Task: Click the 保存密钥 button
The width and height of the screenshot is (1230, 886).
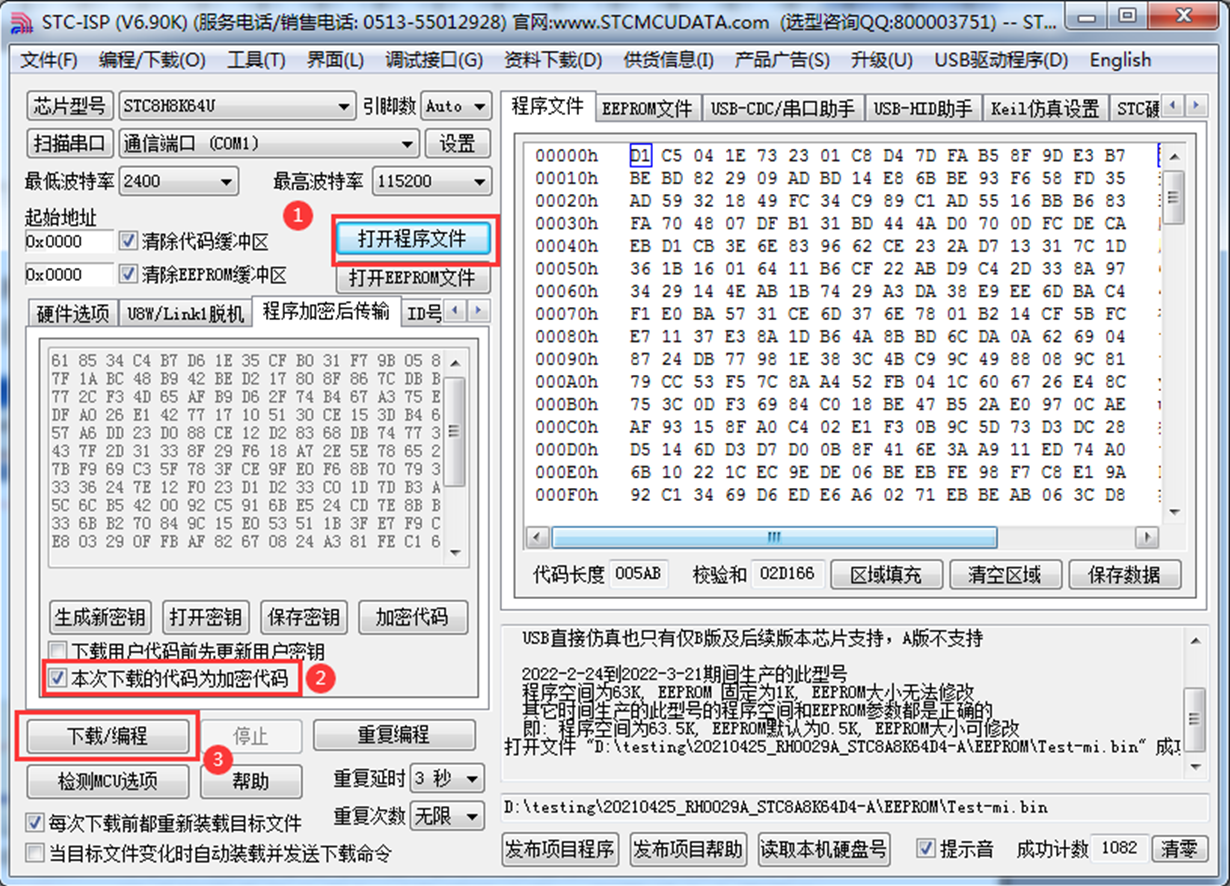Action: [x=304, y=617]
